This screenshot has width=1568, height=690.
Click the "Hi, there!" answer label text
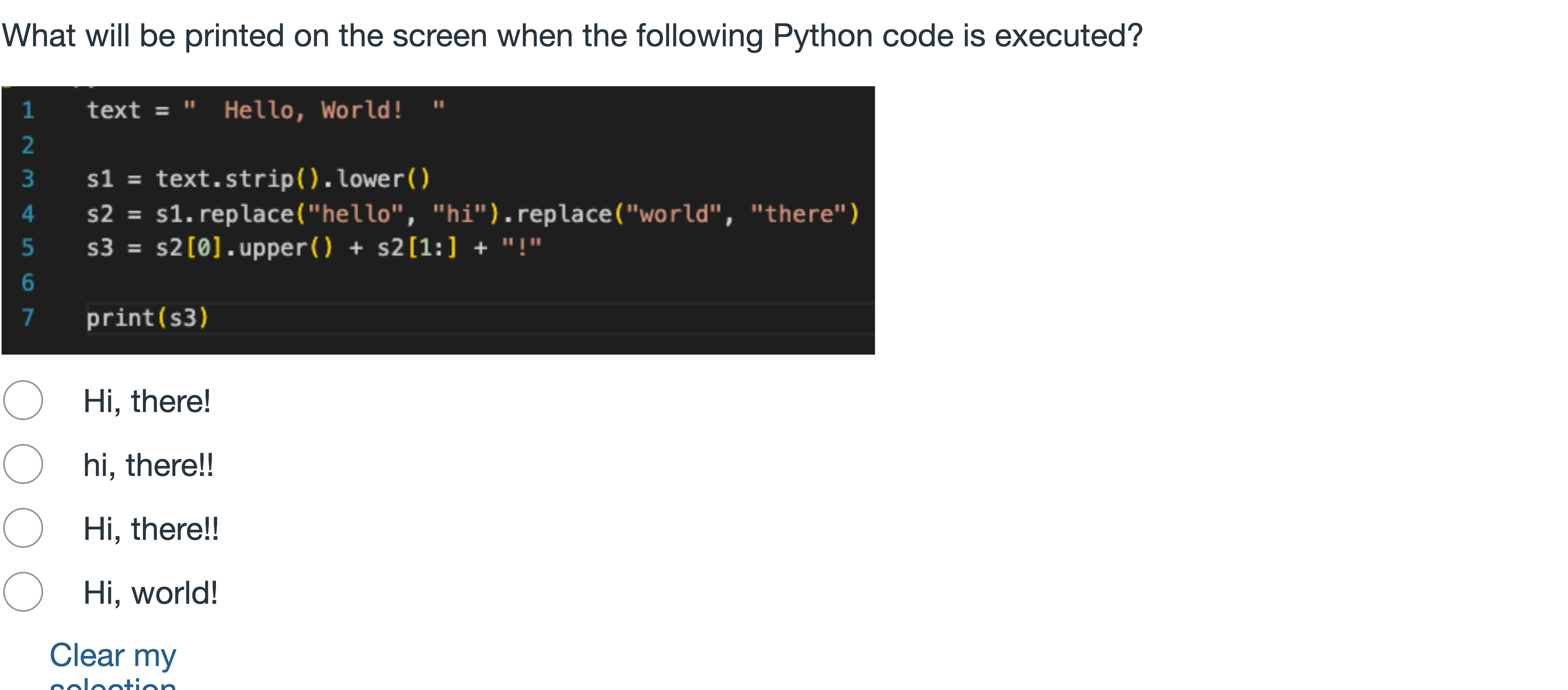(x=147, y=401)
